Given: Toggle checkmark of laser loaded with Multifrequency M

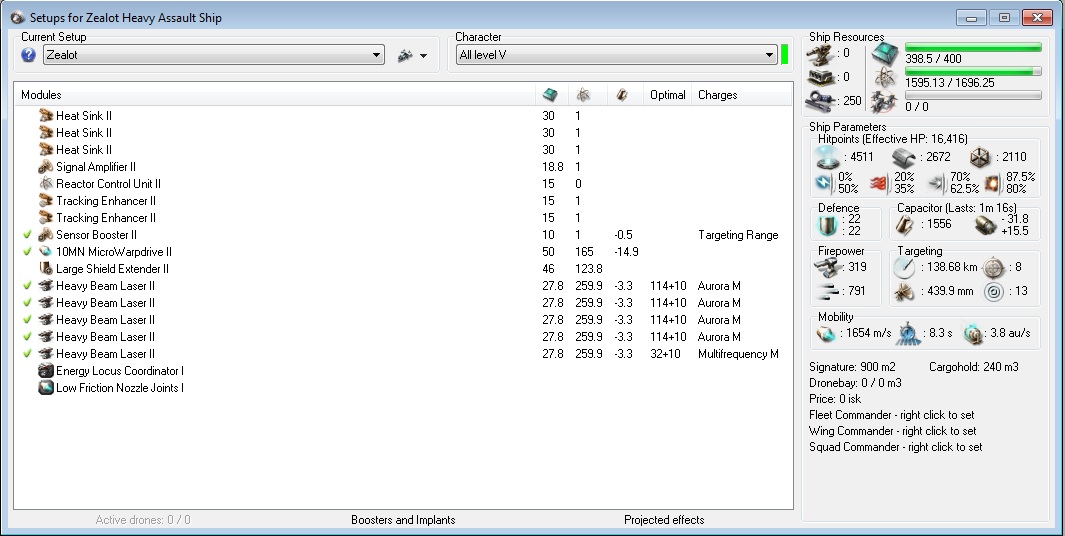Looking at the screenshot, I should click(27, 353).
